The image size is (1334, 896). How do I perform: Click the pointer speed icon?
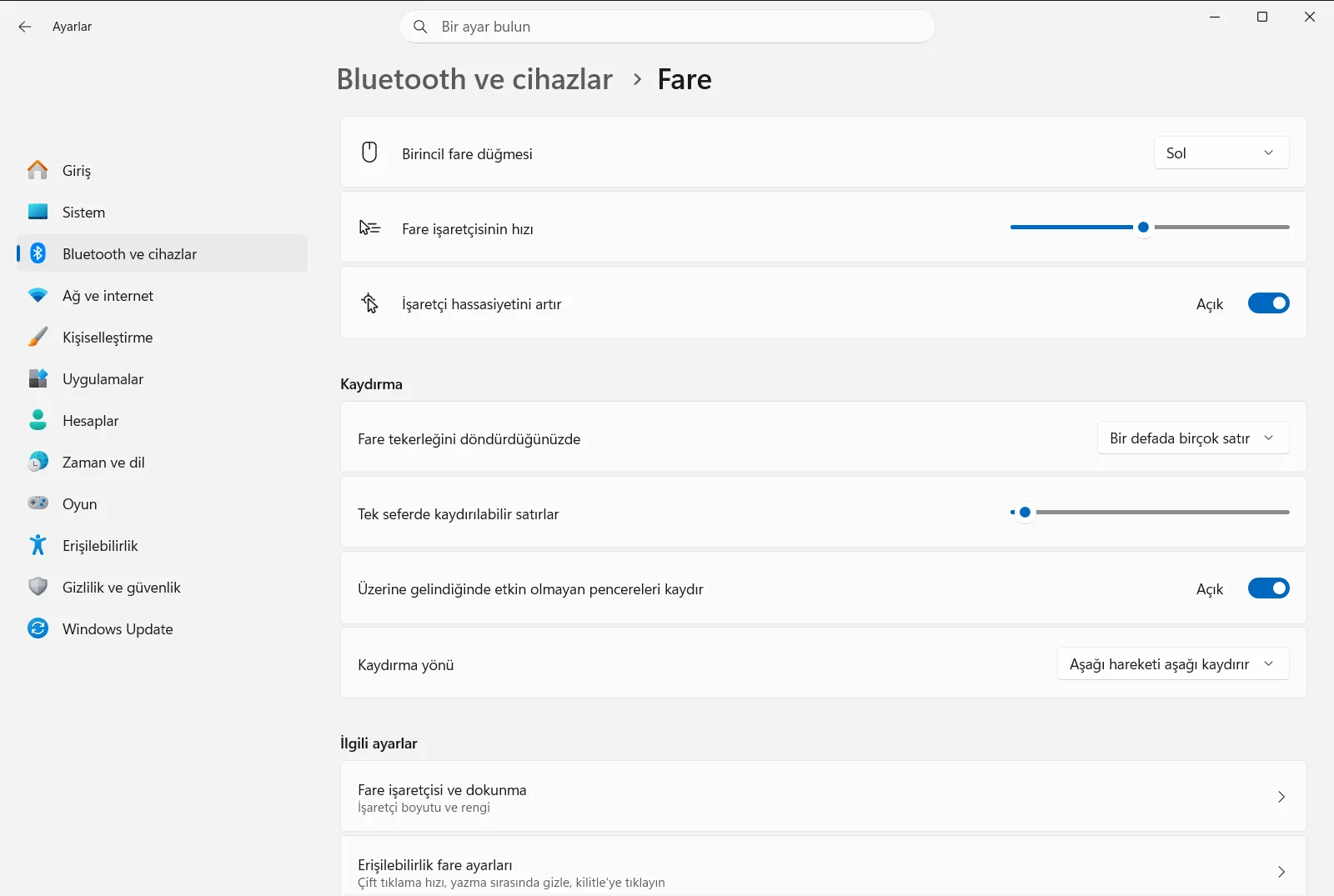coord(369,228)
